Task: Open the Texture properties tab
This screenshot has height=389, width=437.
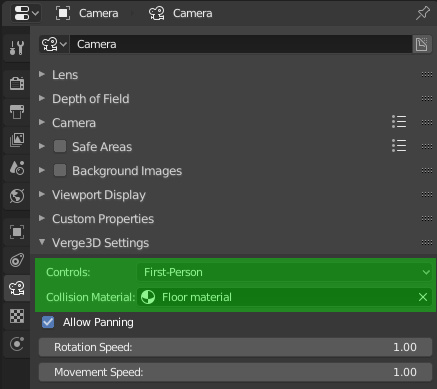Action: 17,316
